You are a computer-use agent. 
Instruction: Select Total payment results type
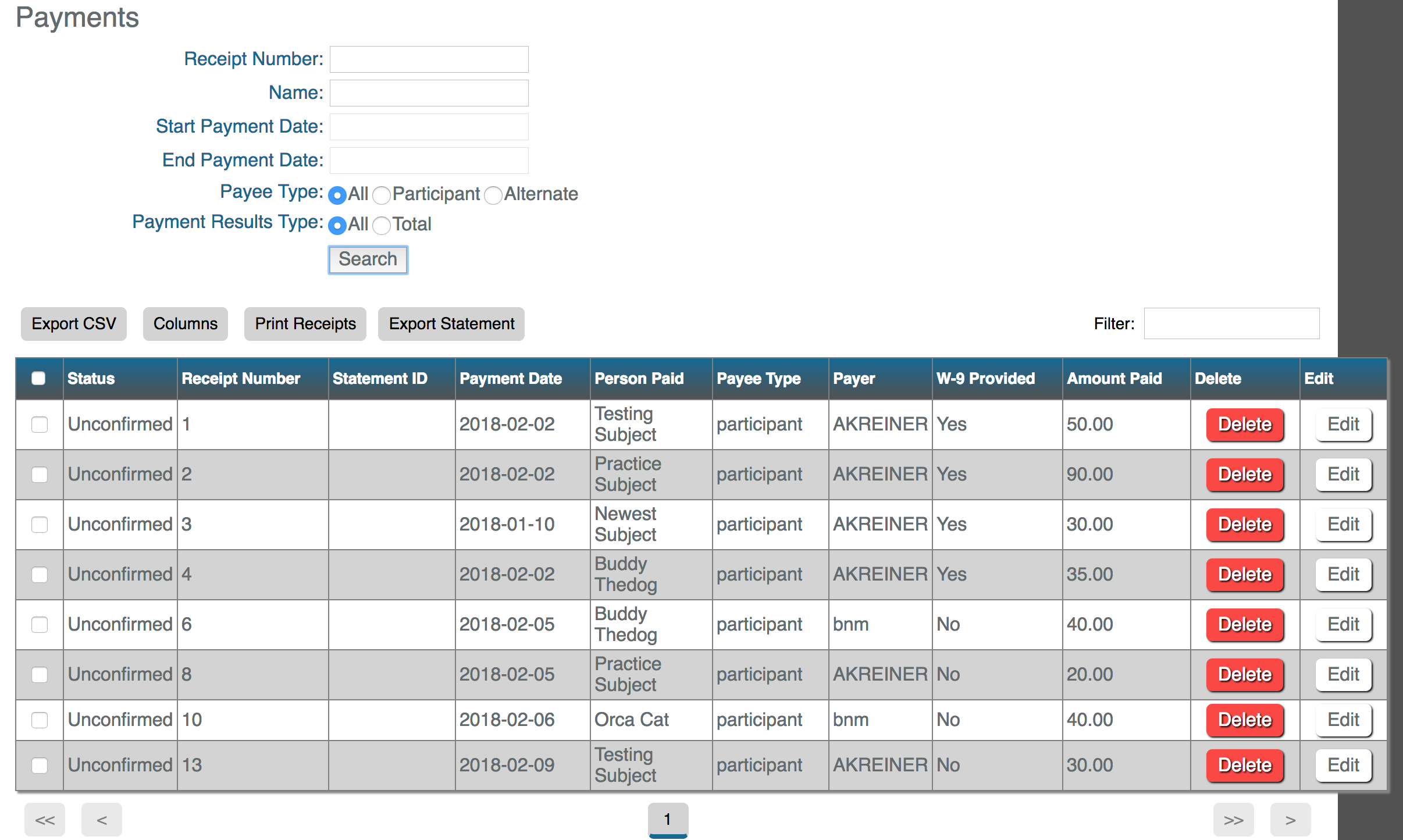tap(382, 225)
